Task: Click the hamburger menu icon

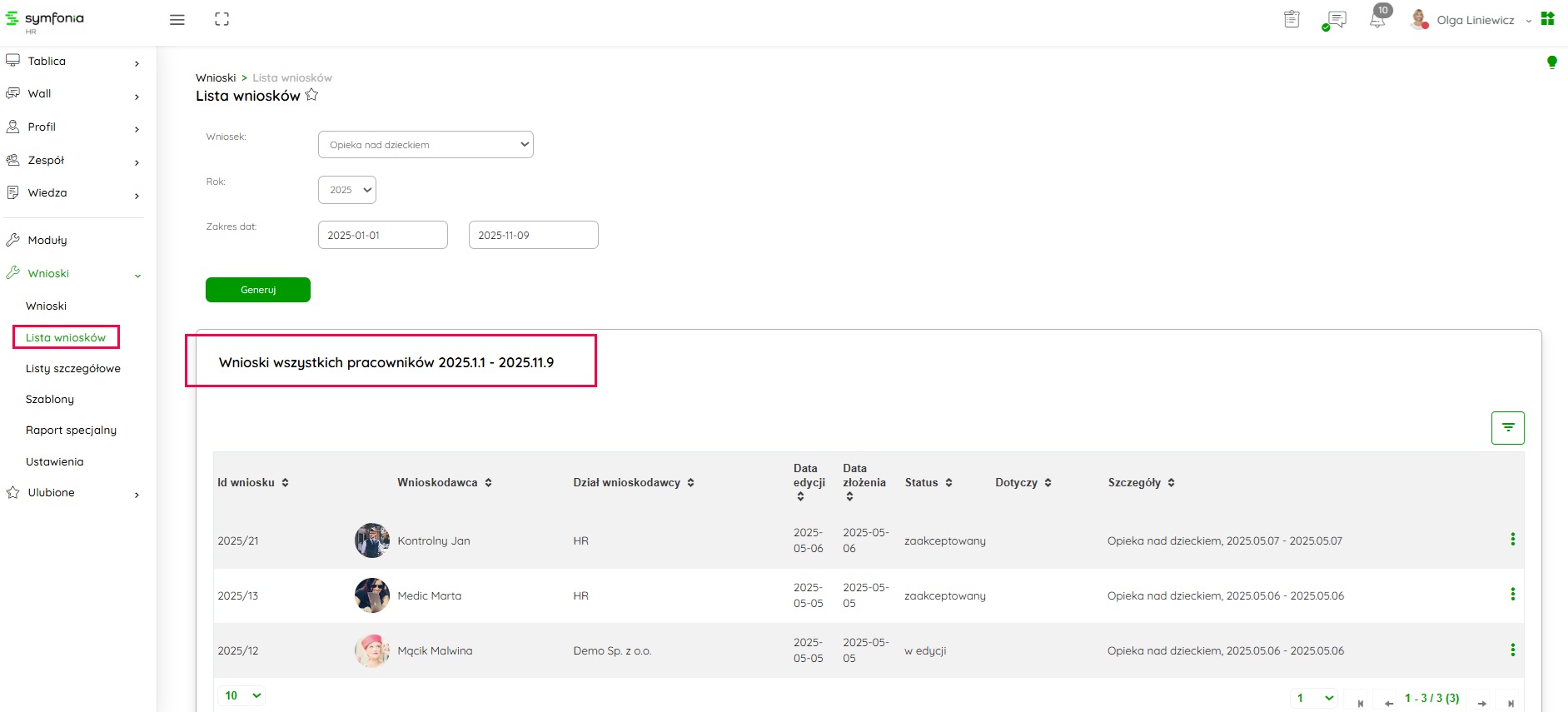Action: click(177, 20)
